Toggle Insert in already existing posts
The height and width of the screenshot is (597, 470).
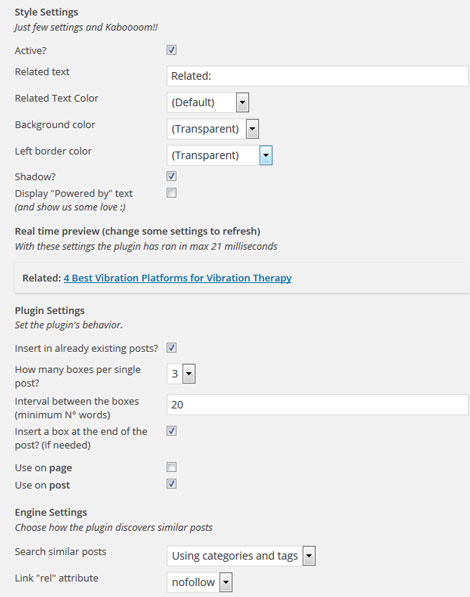[171, 348]
